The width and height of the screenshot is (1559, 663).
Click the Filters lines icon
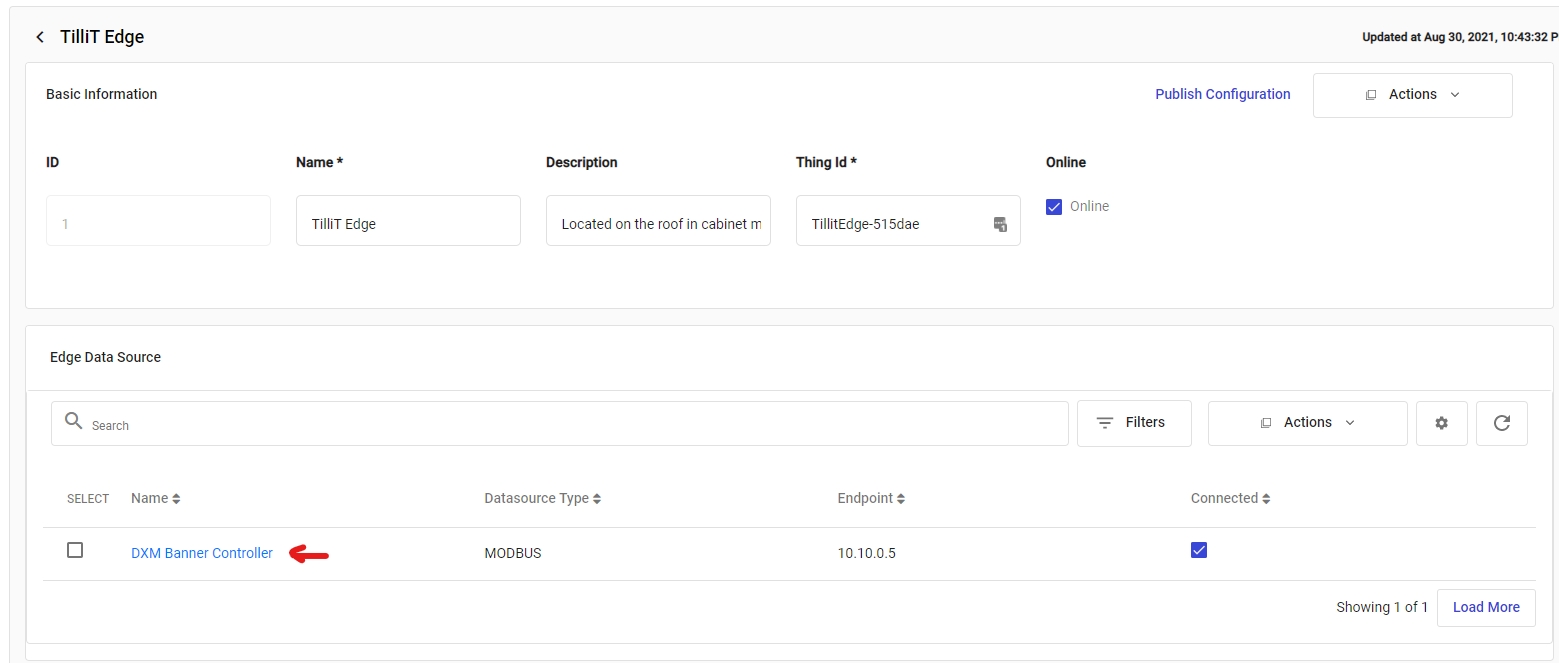click(1105, 423)
